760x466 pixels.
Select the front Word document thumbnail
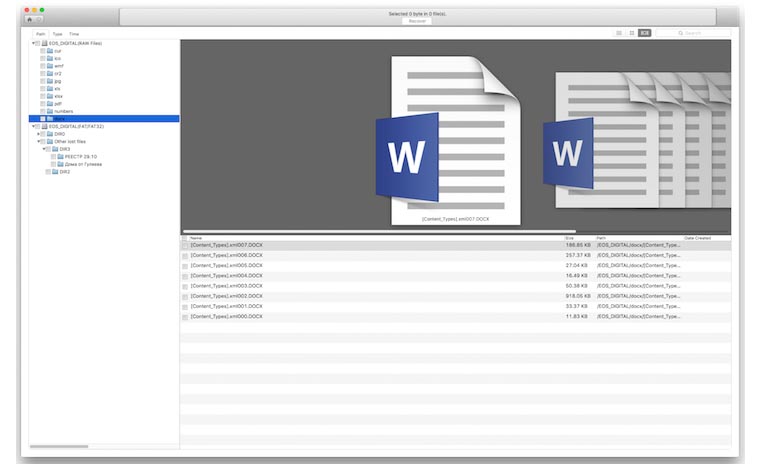[x=448, y=141]
